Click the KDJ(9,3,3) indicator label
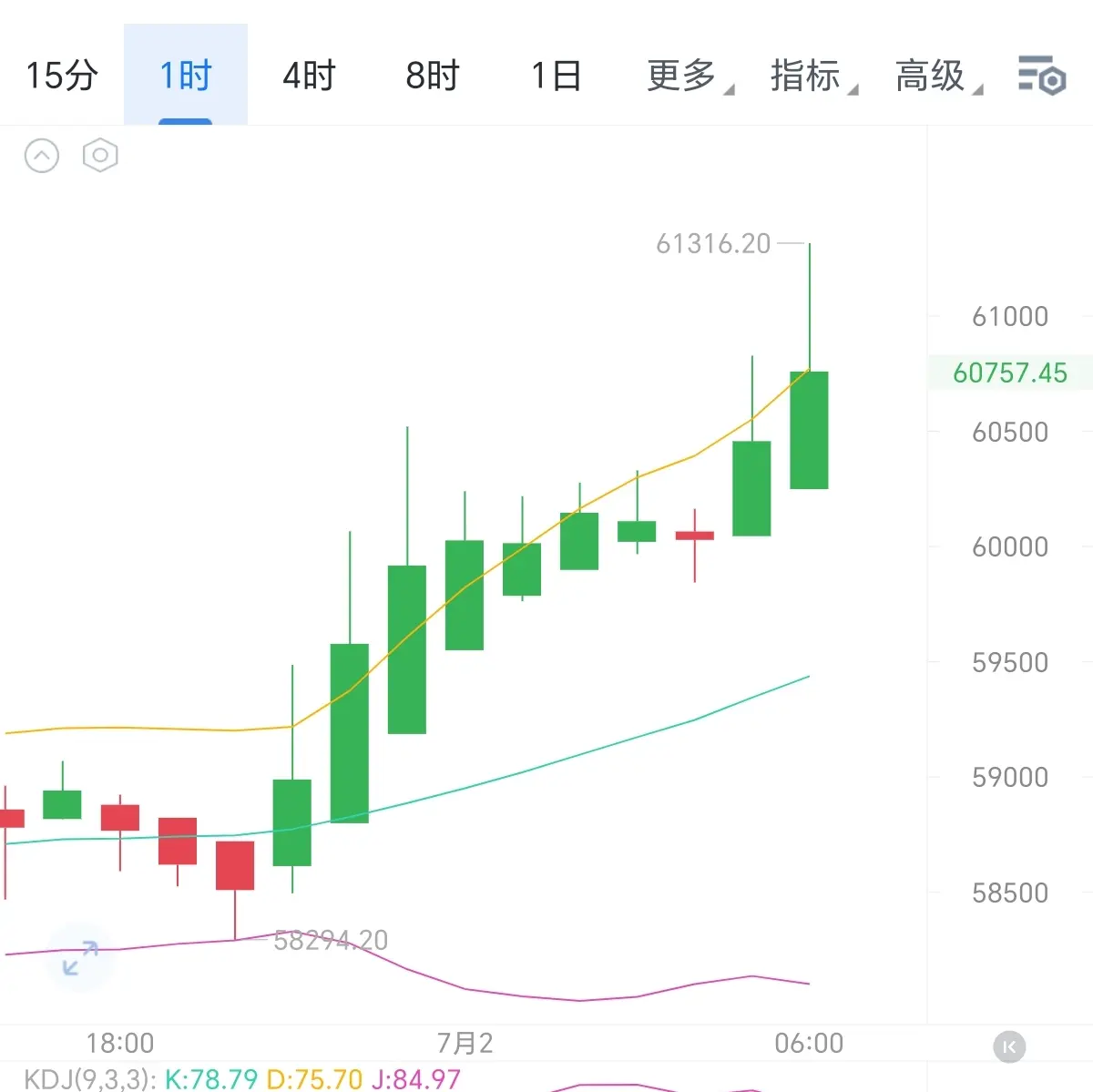 [90, 1079]
